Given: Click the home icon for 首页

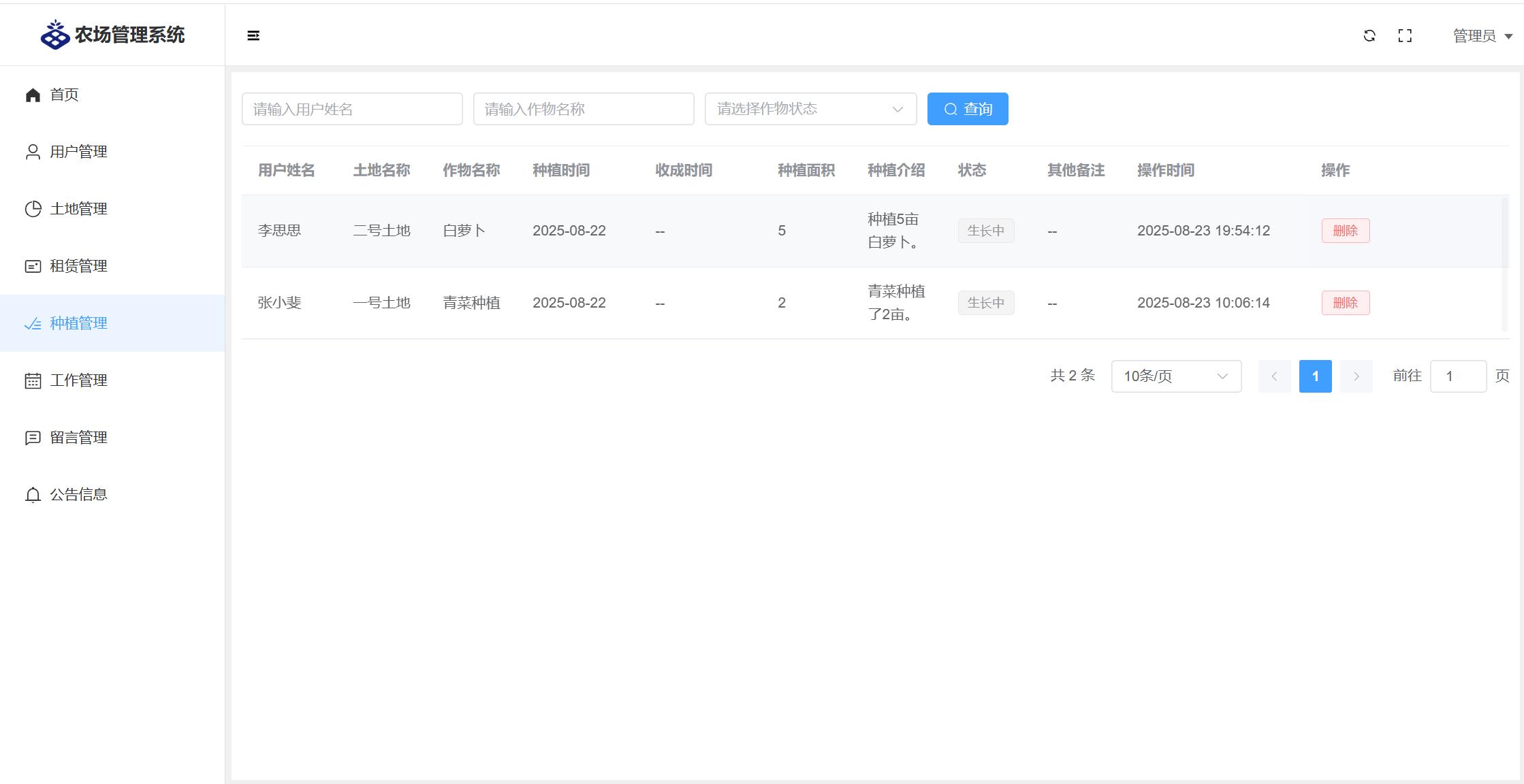Looking at the screenshot, I should [x=33, y=95].
